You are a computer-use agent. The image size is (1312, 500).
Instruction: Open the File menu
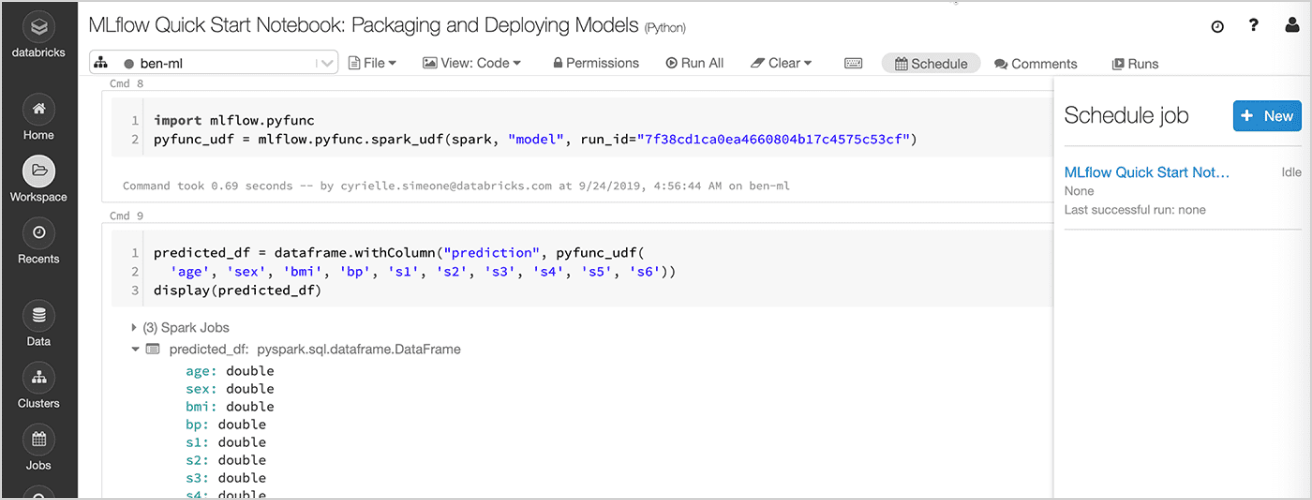(372, 63)
